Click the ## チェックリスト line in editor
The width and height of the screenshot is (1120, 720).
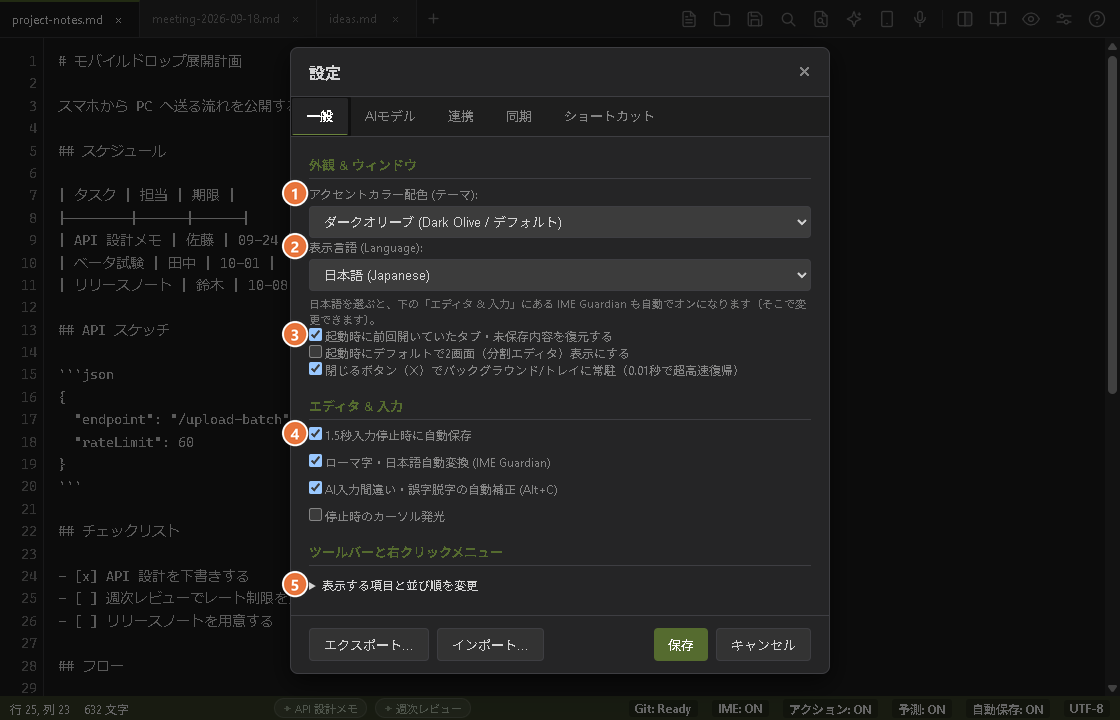pos(119,531)
